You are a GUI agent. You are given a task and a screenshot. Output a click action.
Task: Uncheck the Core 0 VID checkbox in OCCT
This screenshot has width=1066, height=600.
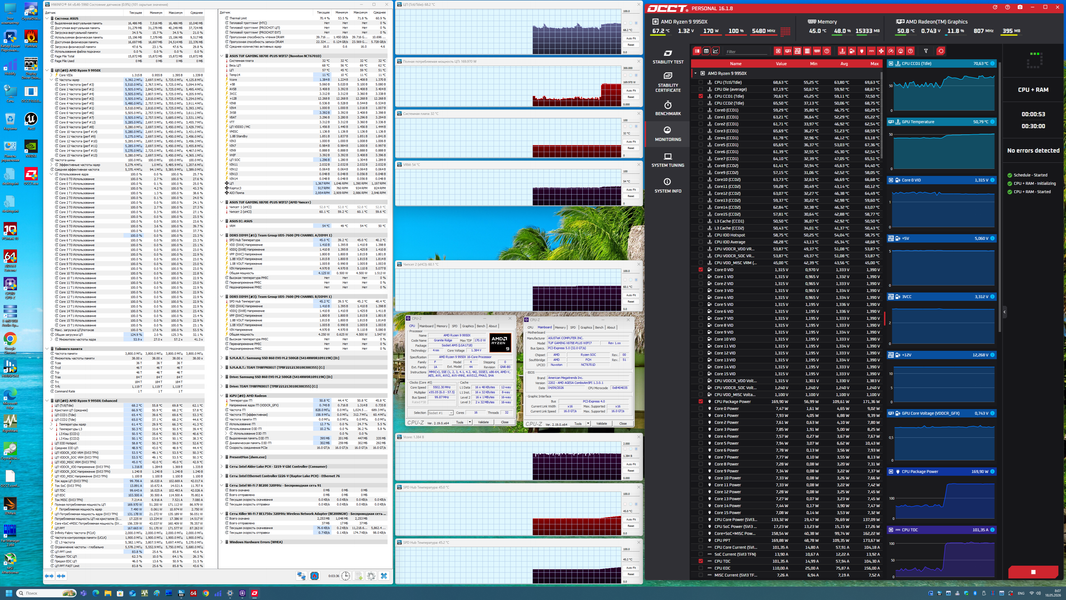tap(701, 270)
